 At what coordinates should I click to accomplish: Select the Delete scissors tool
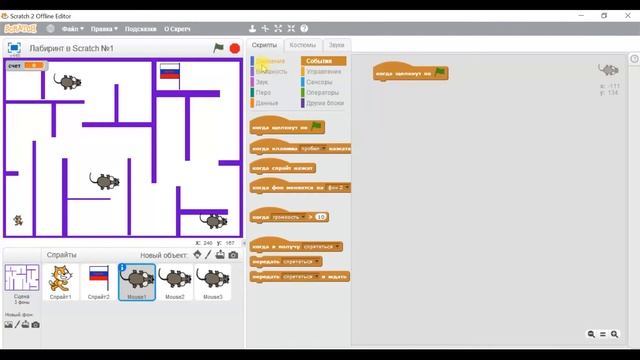[265, 29]
